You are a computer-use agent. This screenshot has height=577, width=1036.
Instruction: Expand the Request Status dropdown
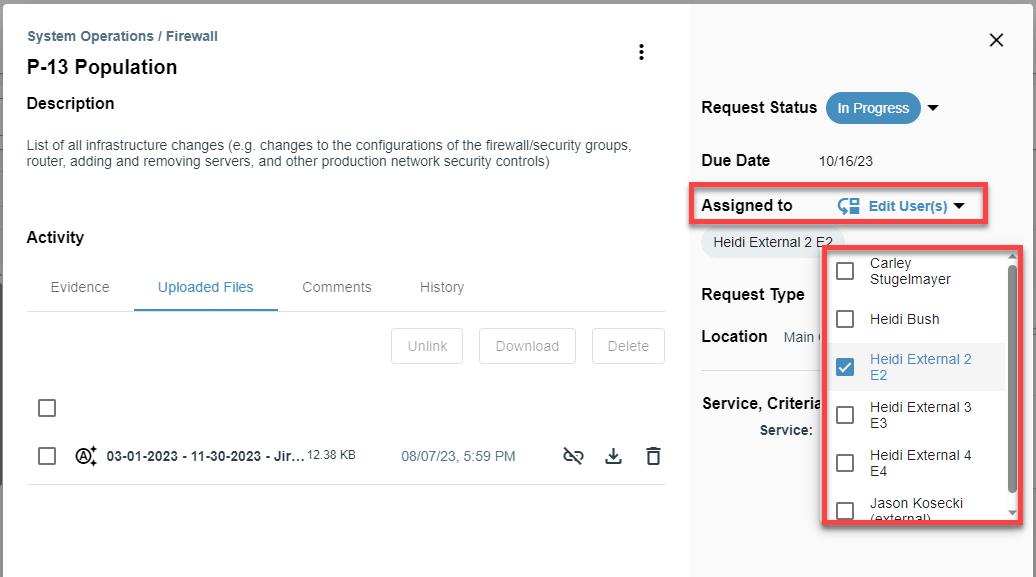coord(932,108)
